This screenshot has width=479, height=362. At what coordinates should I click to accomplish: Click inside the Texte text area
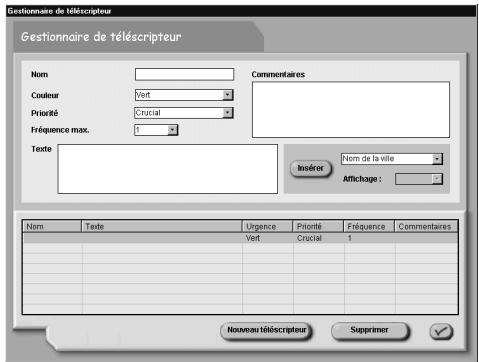click(168, 169)
